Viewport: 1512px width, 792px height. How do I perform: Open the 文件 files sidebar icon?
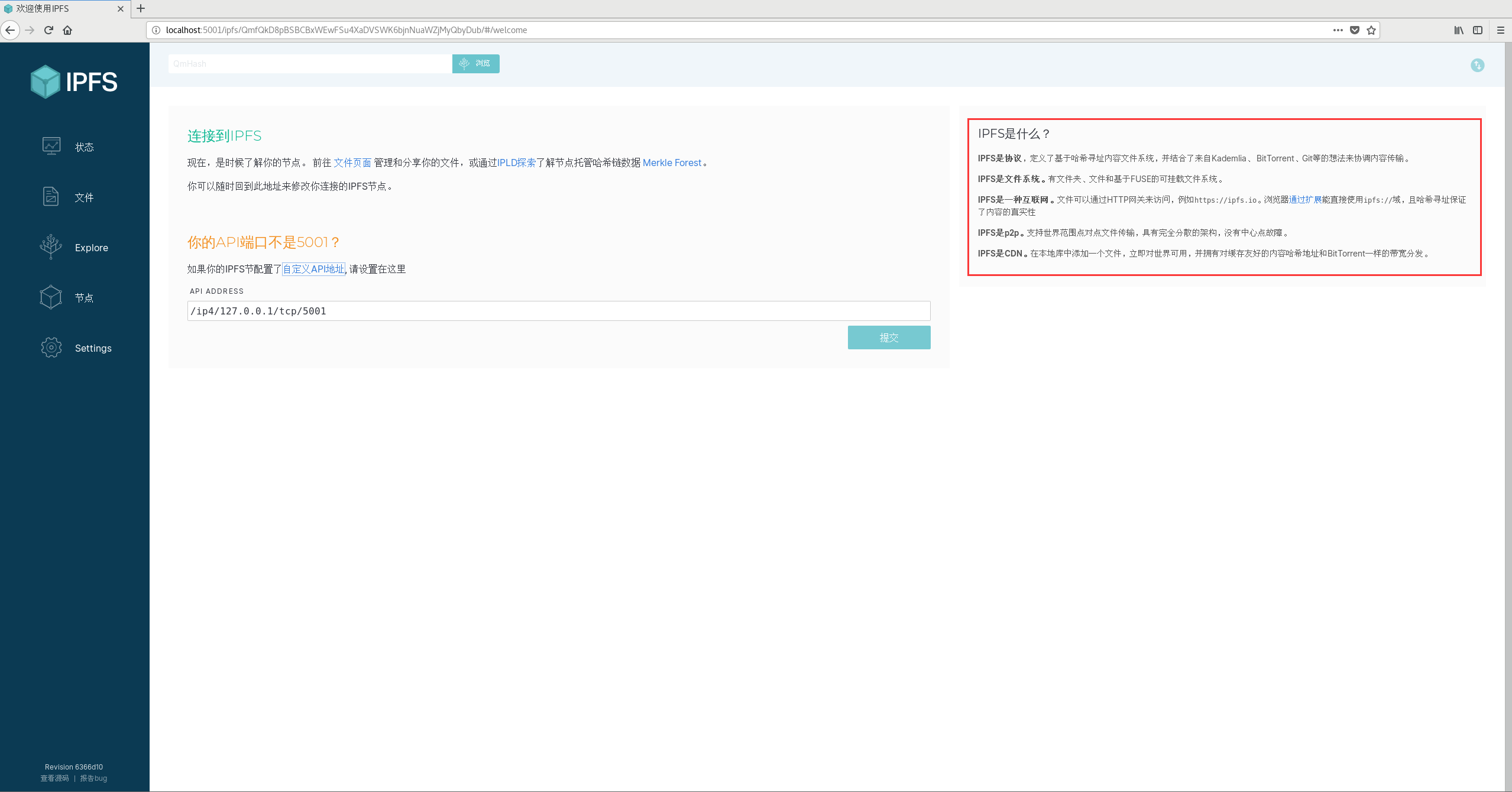point(51,196)
